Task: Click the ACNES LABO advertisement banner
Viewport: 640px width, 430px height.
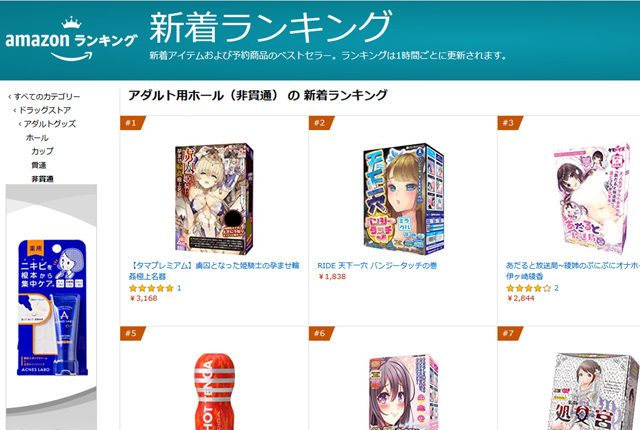Action: pyautogui.click(x=51, y=307)
